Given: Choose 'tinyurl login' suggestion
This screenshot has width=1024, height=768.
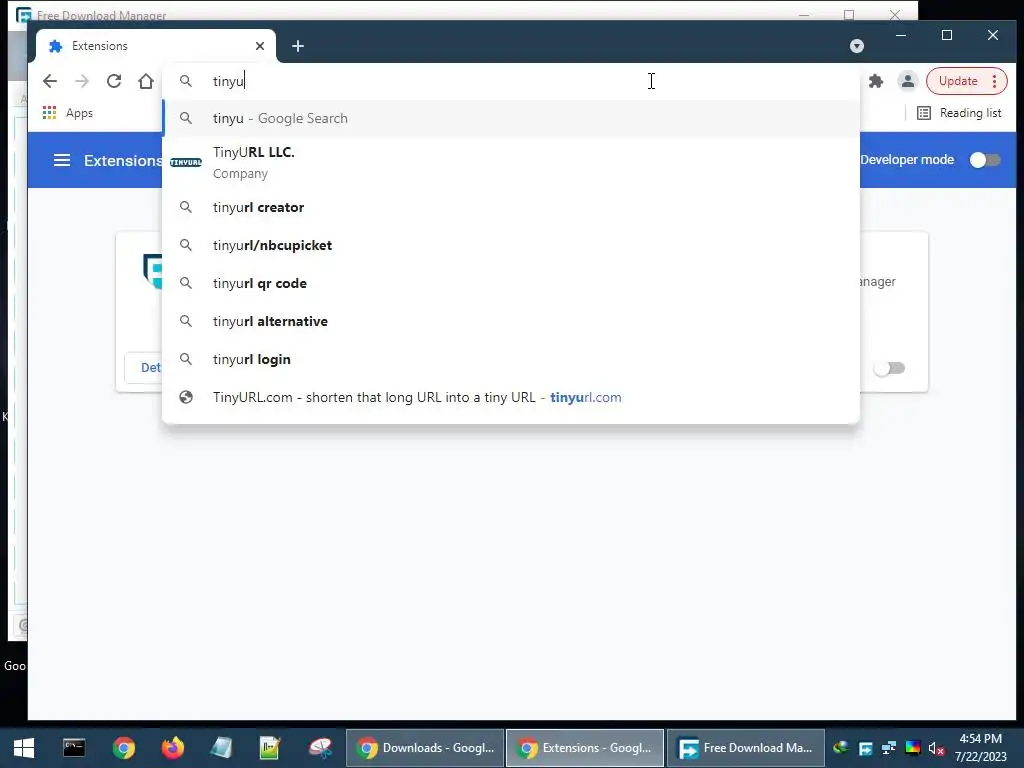Looking at the screenshot, I should pyautogui.click(x=511, y=359).
